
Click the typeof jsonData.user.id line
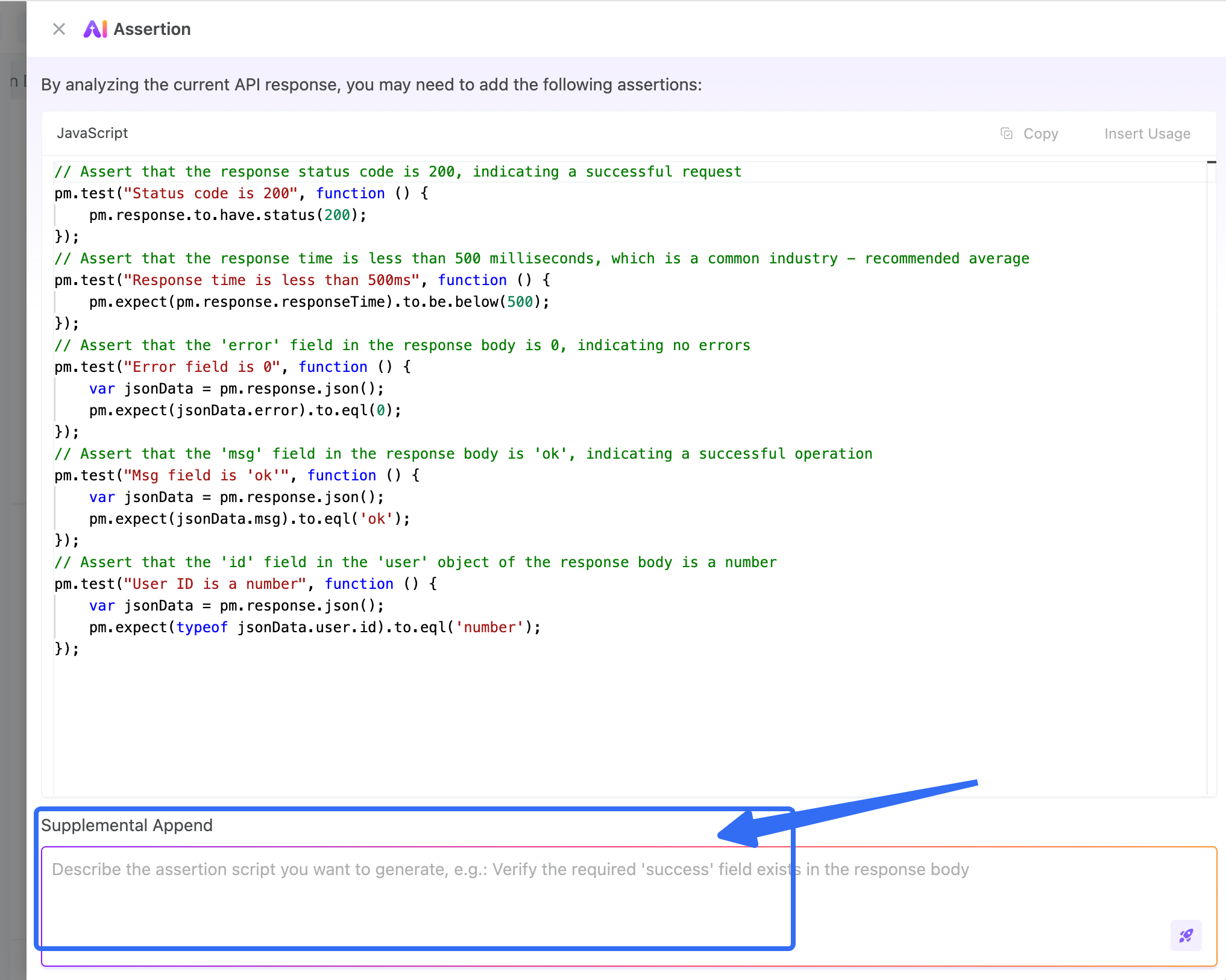[x=315, y=627]
